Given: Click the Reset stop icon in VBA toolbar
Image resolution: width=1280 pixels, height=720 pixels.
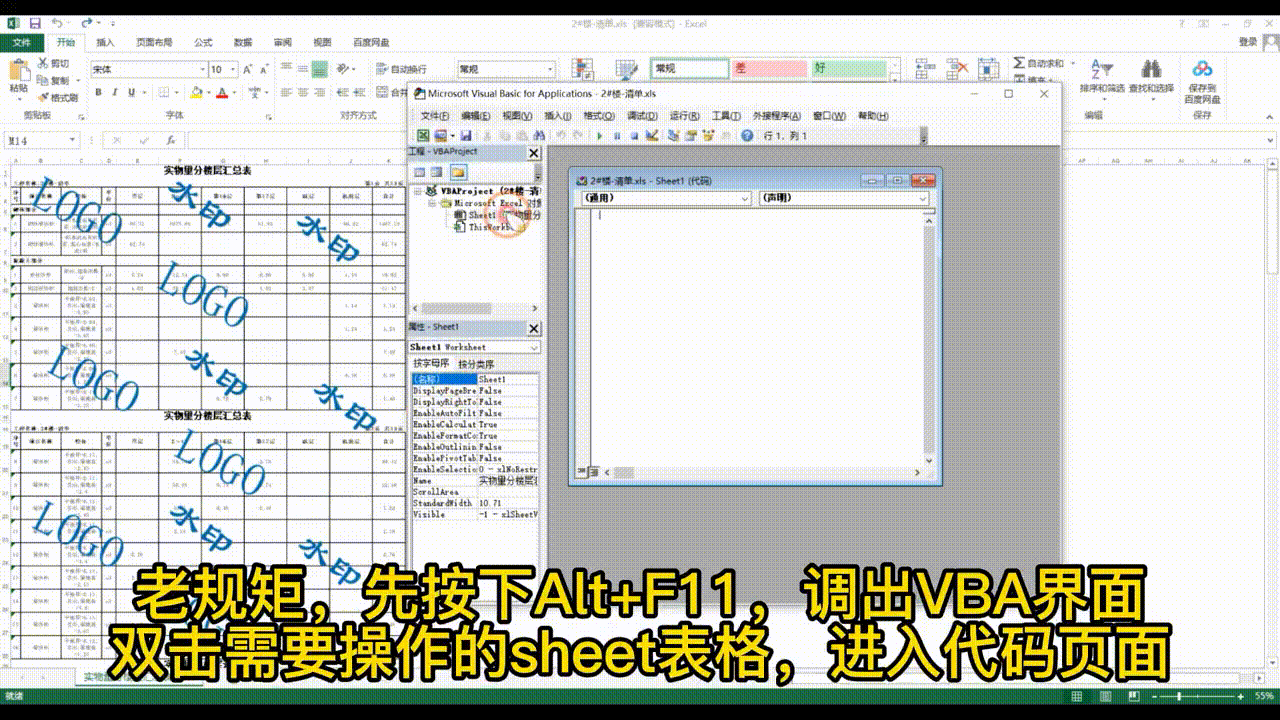Looking at the screenshot, I should [x=634, y=135].
